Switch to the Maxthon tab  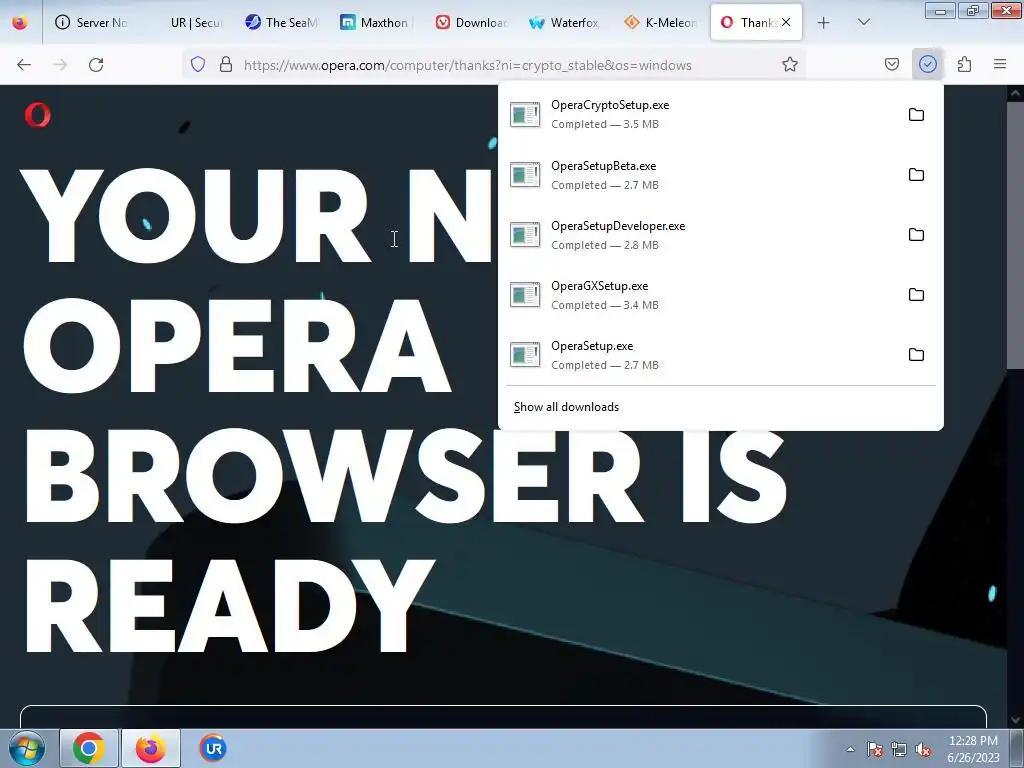coord(376,23)
